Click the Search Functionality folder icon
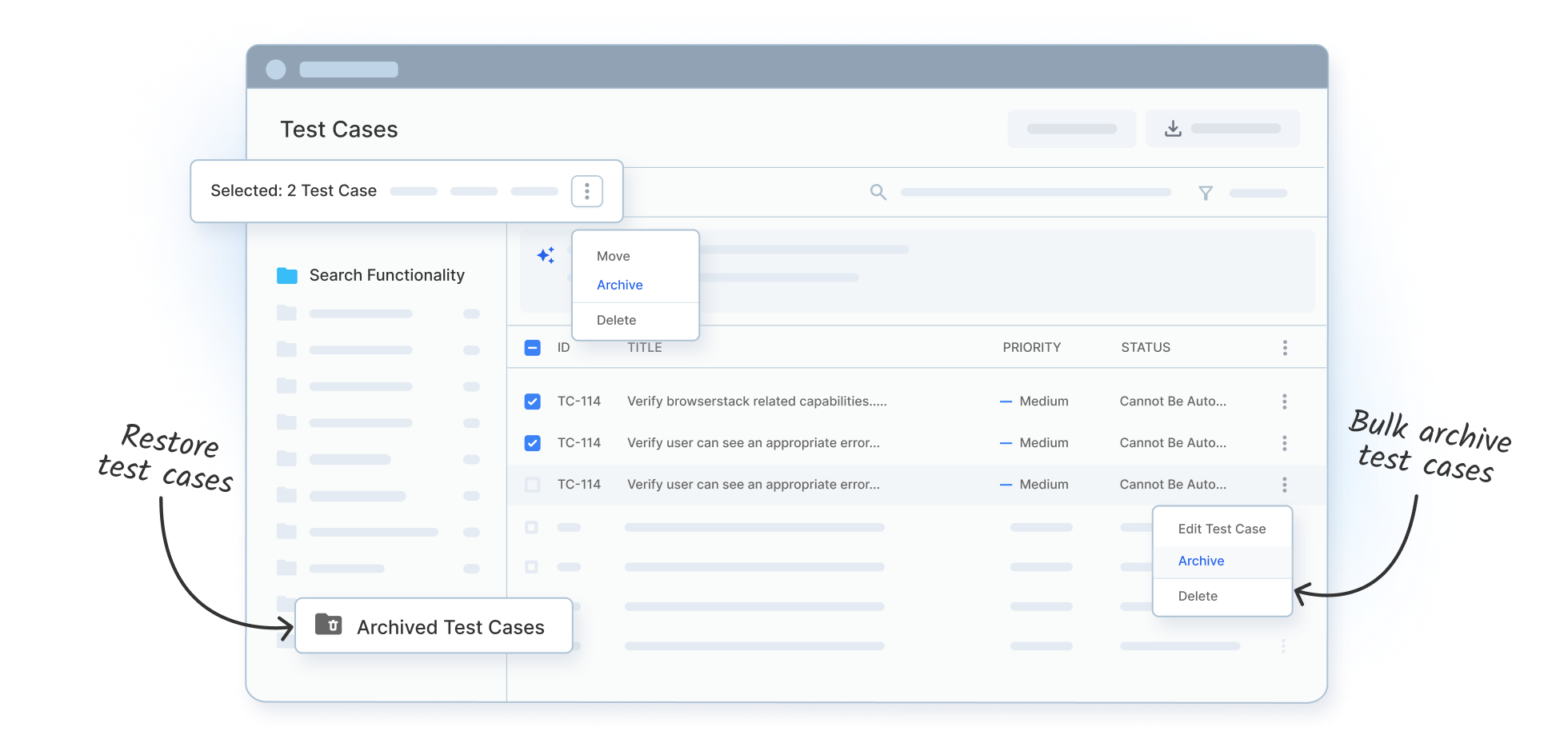1568x743 pixels. pyautogui.click(x=288, y=275)
